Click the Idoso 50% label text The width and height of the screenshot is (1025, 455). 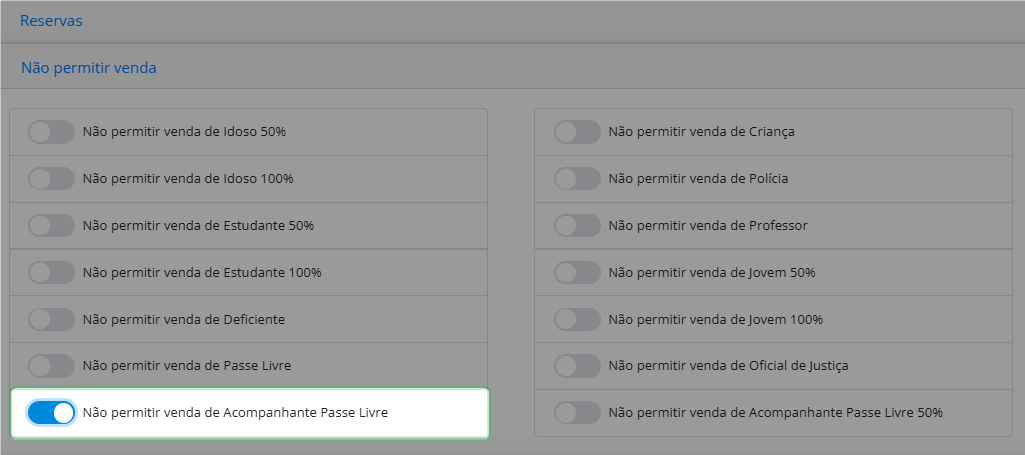pos(184,132)
